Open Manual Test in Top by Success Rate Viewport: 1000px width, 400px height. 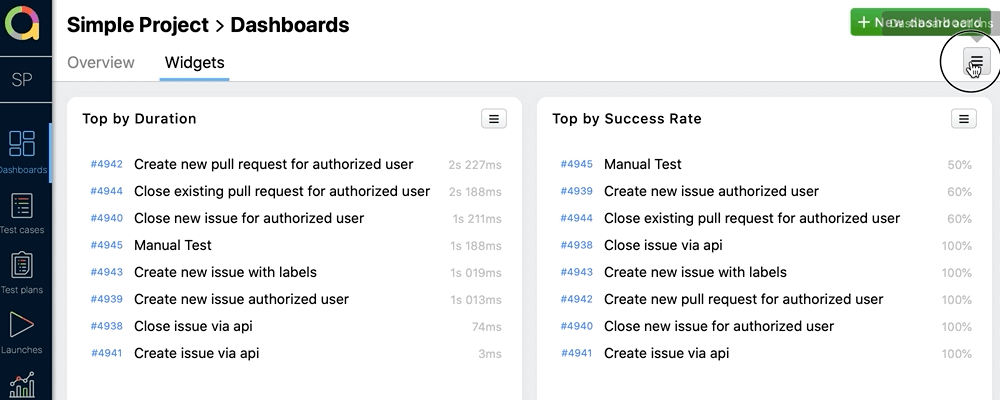coord(642,164)
